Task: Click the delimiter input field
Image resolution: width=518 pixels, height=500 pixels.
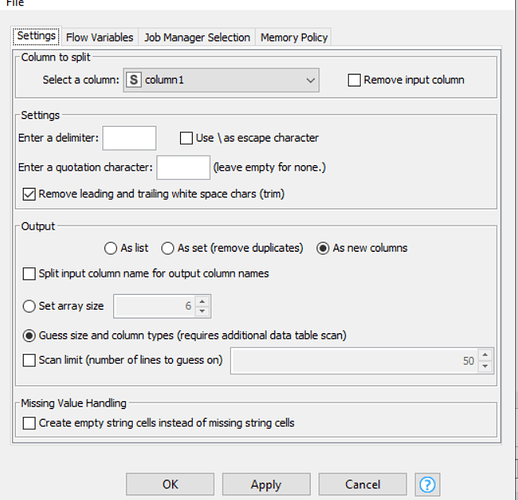Action: pyautogui.click(x=129, y=138)
